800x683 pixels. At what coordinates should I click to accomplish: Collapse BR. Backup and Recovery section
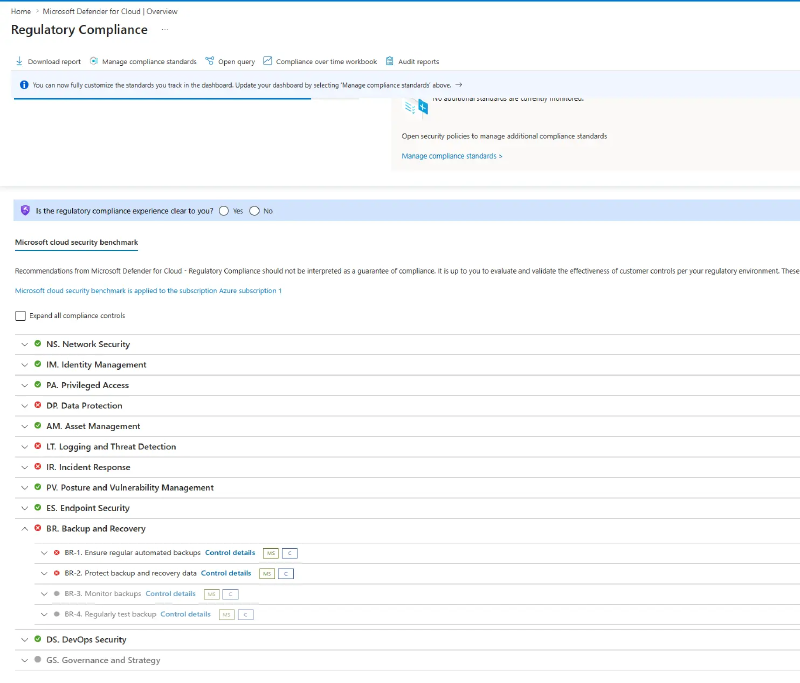click(x=24, y=528)
